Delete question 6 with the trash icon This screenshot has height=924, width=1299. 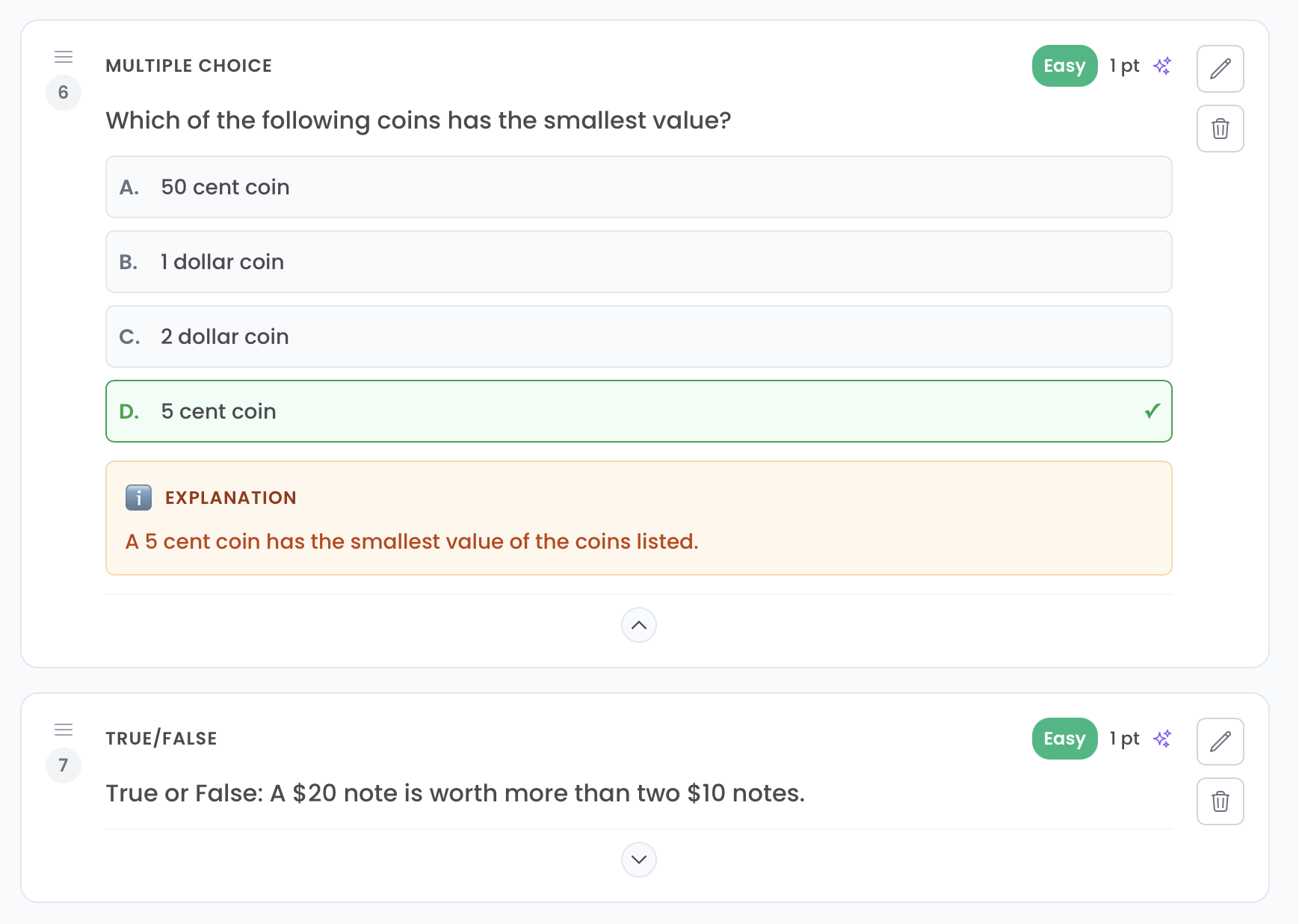tap(1220, 129)
